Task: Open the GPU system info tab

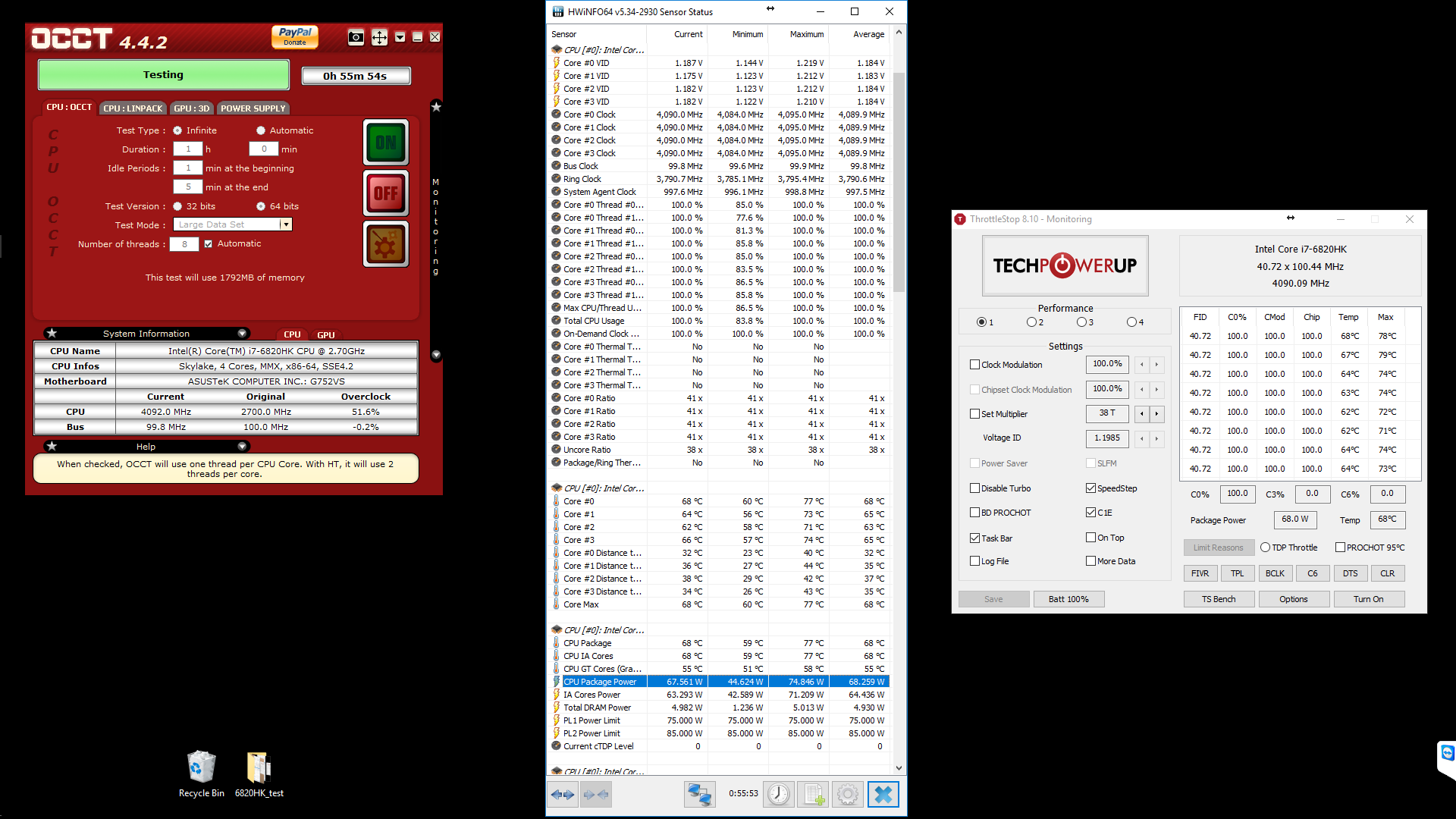Action: [326, 334]
